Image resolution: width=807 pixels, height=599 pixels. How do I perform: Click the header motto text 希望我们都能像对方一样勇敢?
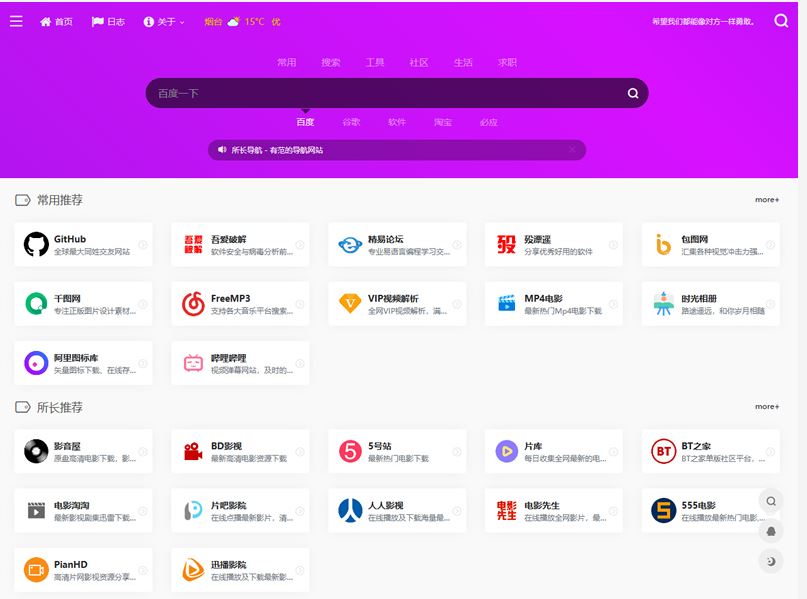point(704,22)
